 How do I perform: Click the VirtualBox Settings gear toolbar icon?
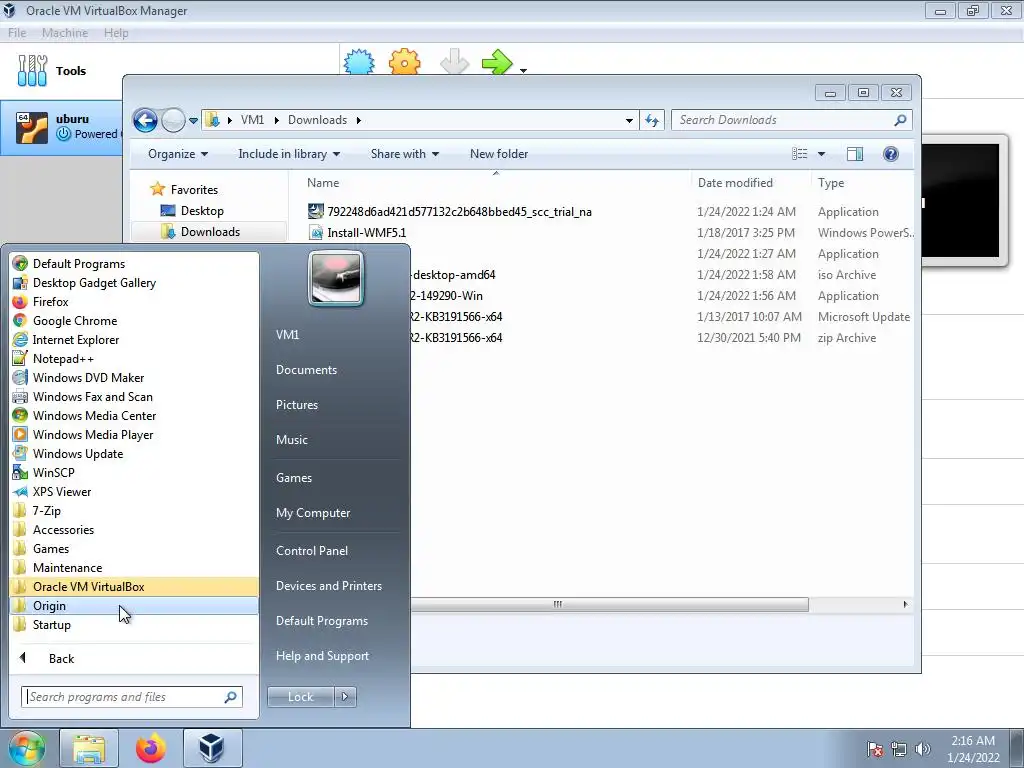pos(404,62)
